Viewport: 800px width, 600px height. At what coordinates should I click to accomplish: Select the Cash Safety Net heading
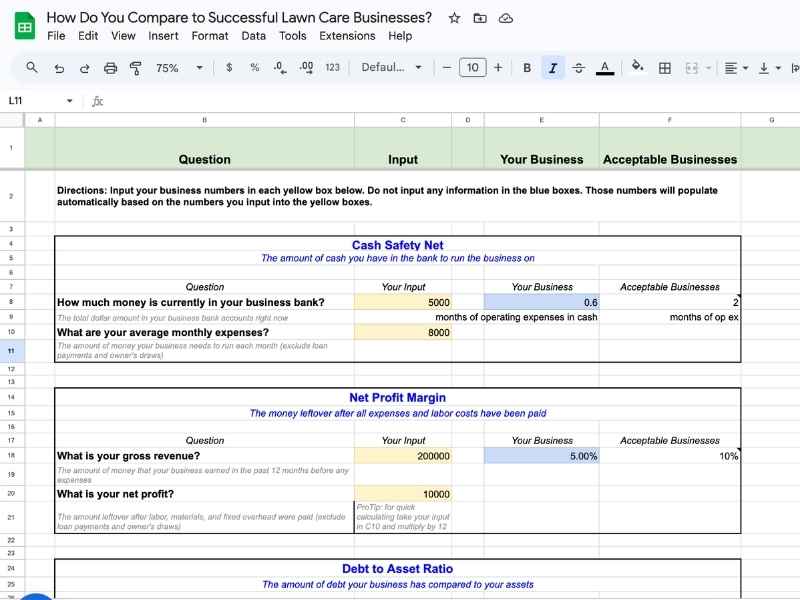click(397, 245)
